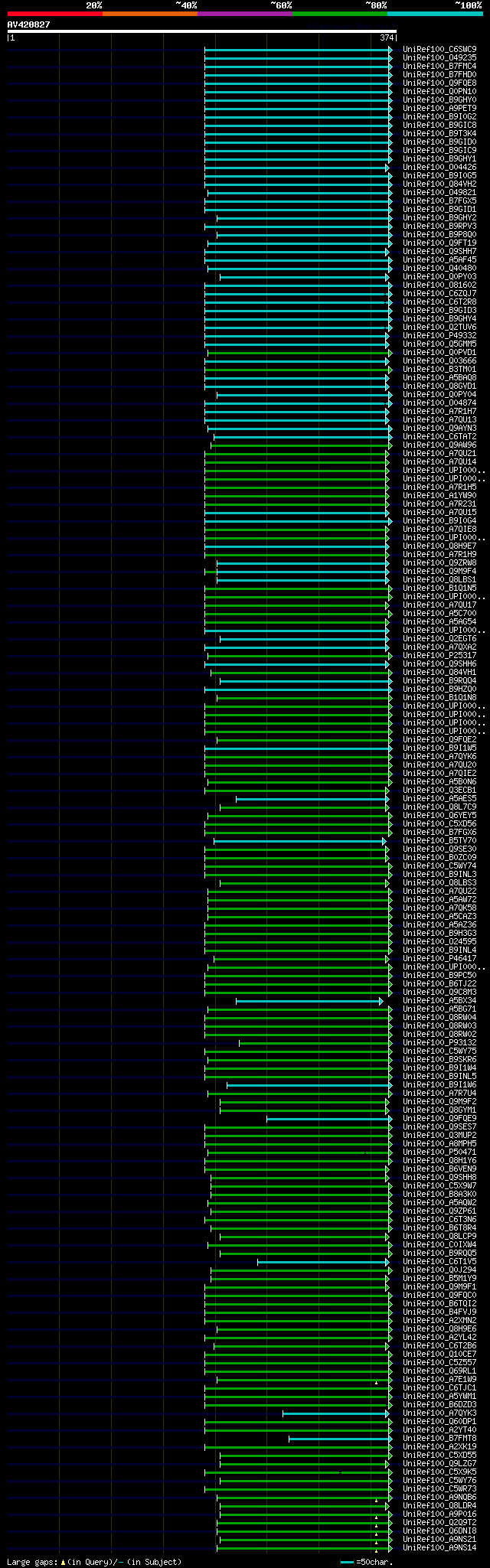490x1568 pixels.
Task: Click the cyan alignment bar for UniRef100_C6T1V5
Action: pyautogui.click(x=323, y=1261)
